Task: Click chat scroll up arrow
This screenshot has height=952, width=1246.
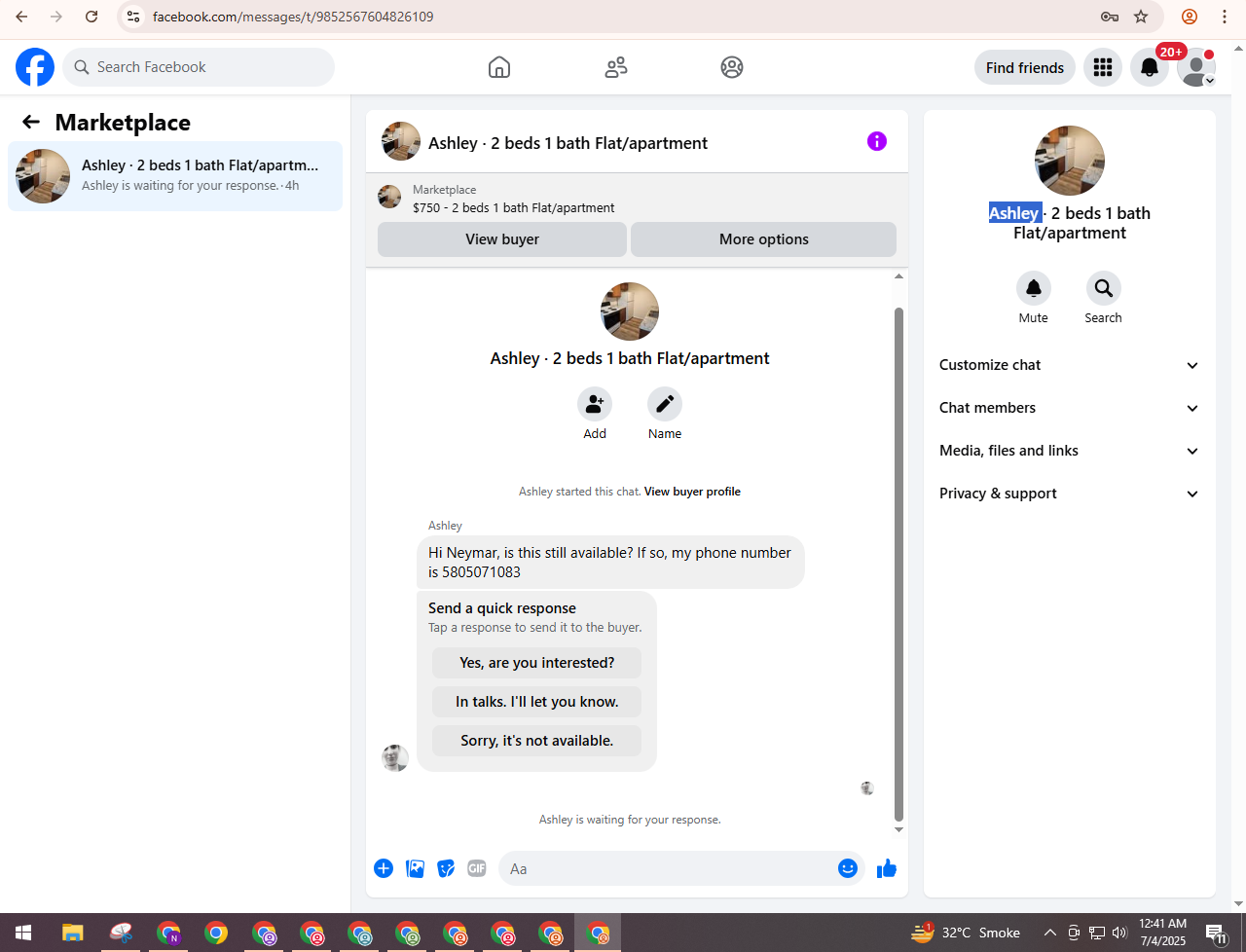Action: point(898,276)
